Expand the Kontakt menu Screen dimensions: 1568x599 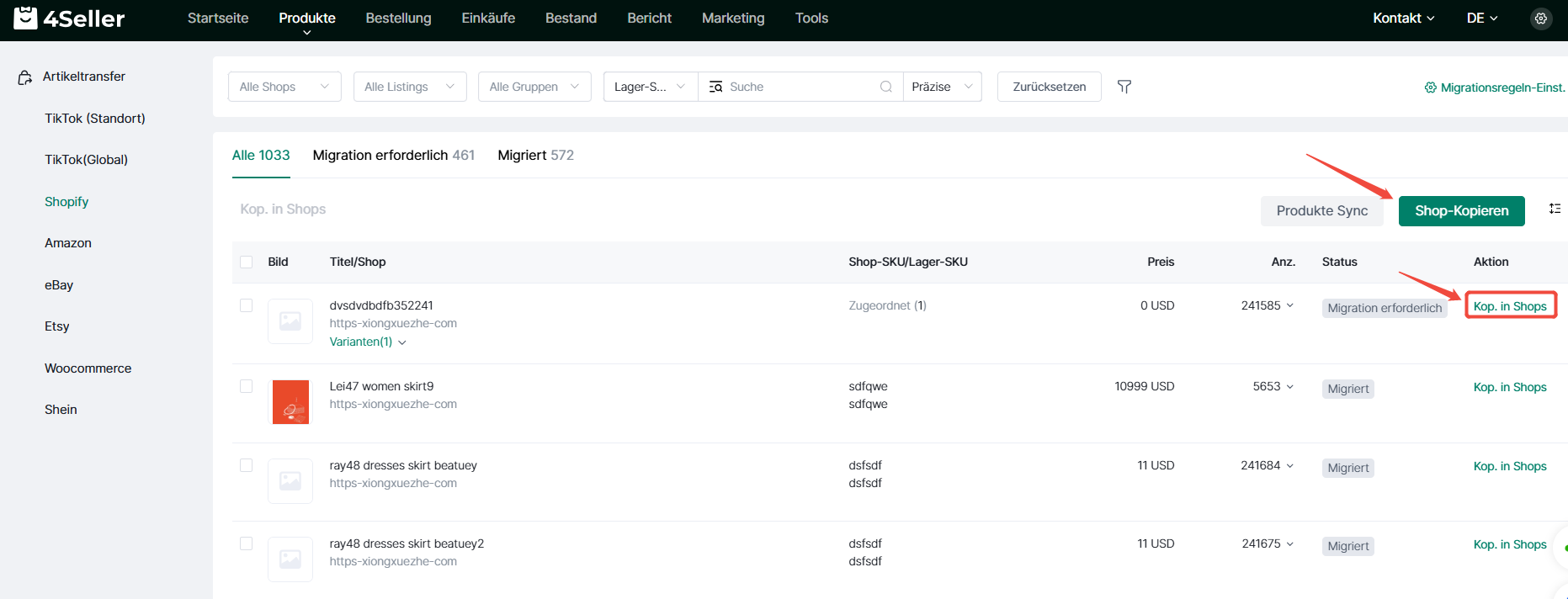[1403, 18]
